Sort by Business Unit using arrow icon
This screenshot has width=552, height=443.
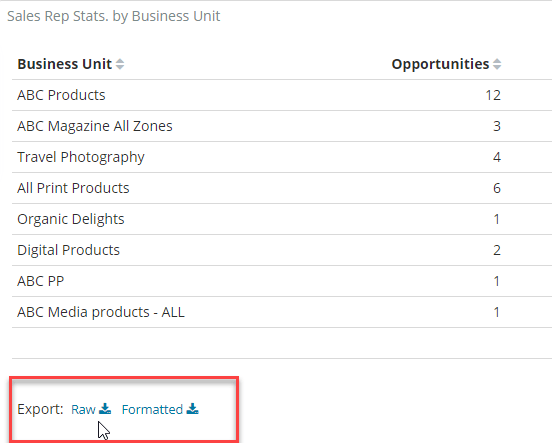[x=120, y=64]
